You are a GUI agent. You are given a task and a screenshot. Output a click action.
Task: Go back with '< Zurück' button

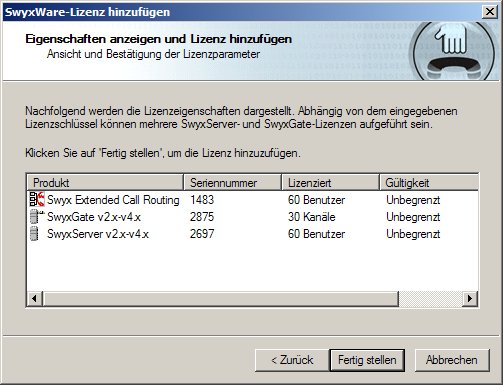tap(292, 360)
